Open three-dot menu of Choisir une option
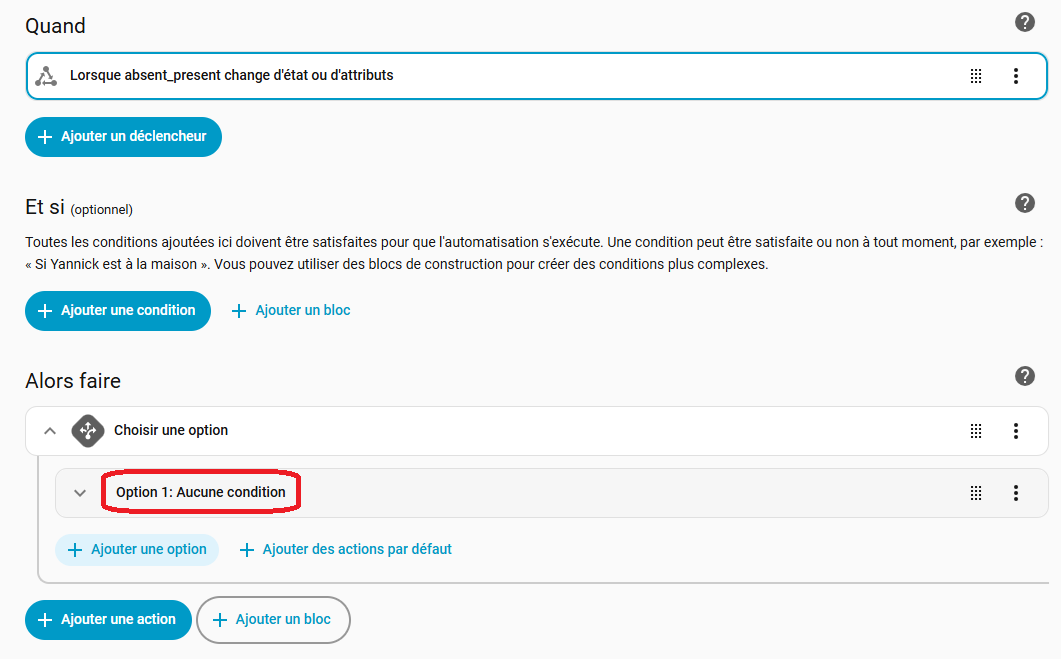Viewport: 1061px width, 659px height. [x=1015, y=431]
